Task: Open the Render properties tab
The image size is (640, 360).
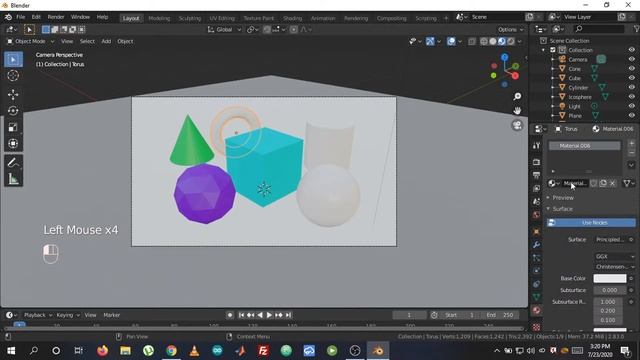Action: click(536, 162)
